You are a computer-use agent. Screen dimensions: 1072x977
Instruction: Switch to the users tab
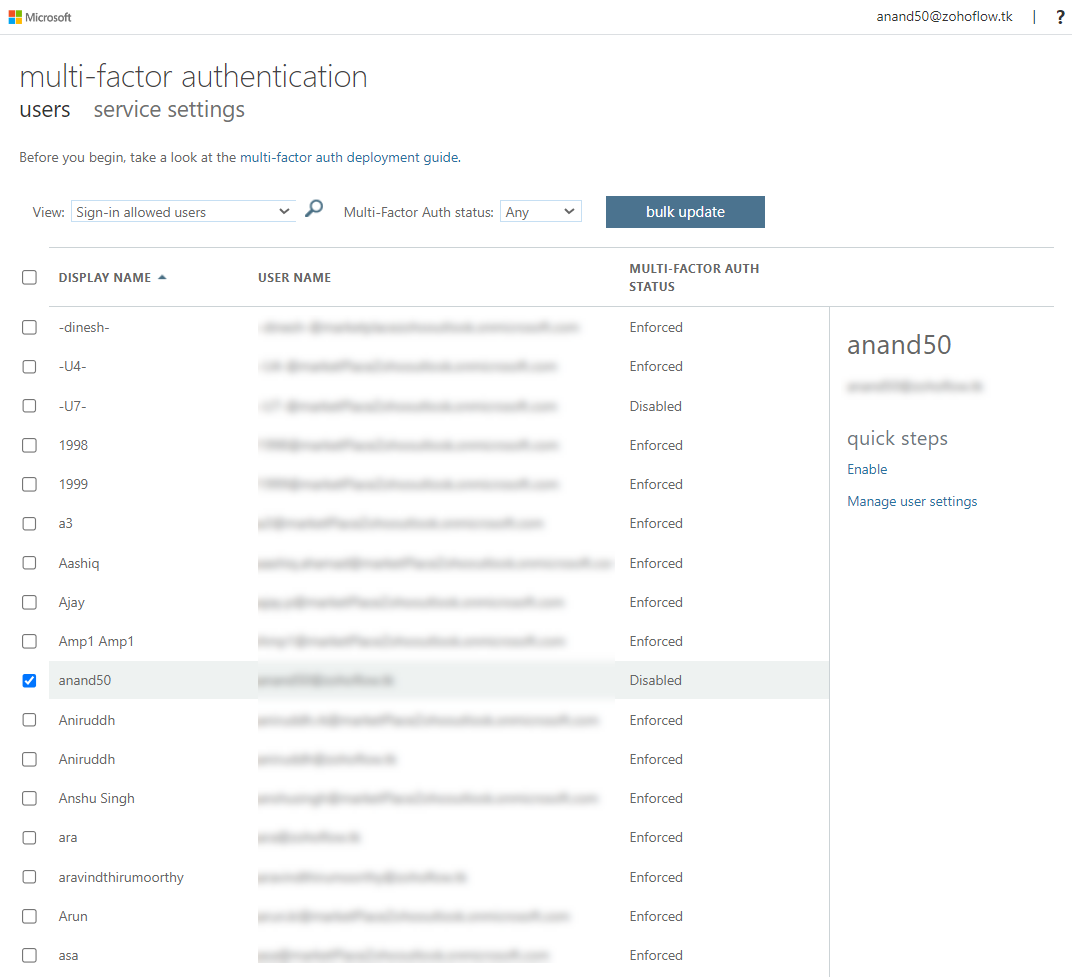44,110
